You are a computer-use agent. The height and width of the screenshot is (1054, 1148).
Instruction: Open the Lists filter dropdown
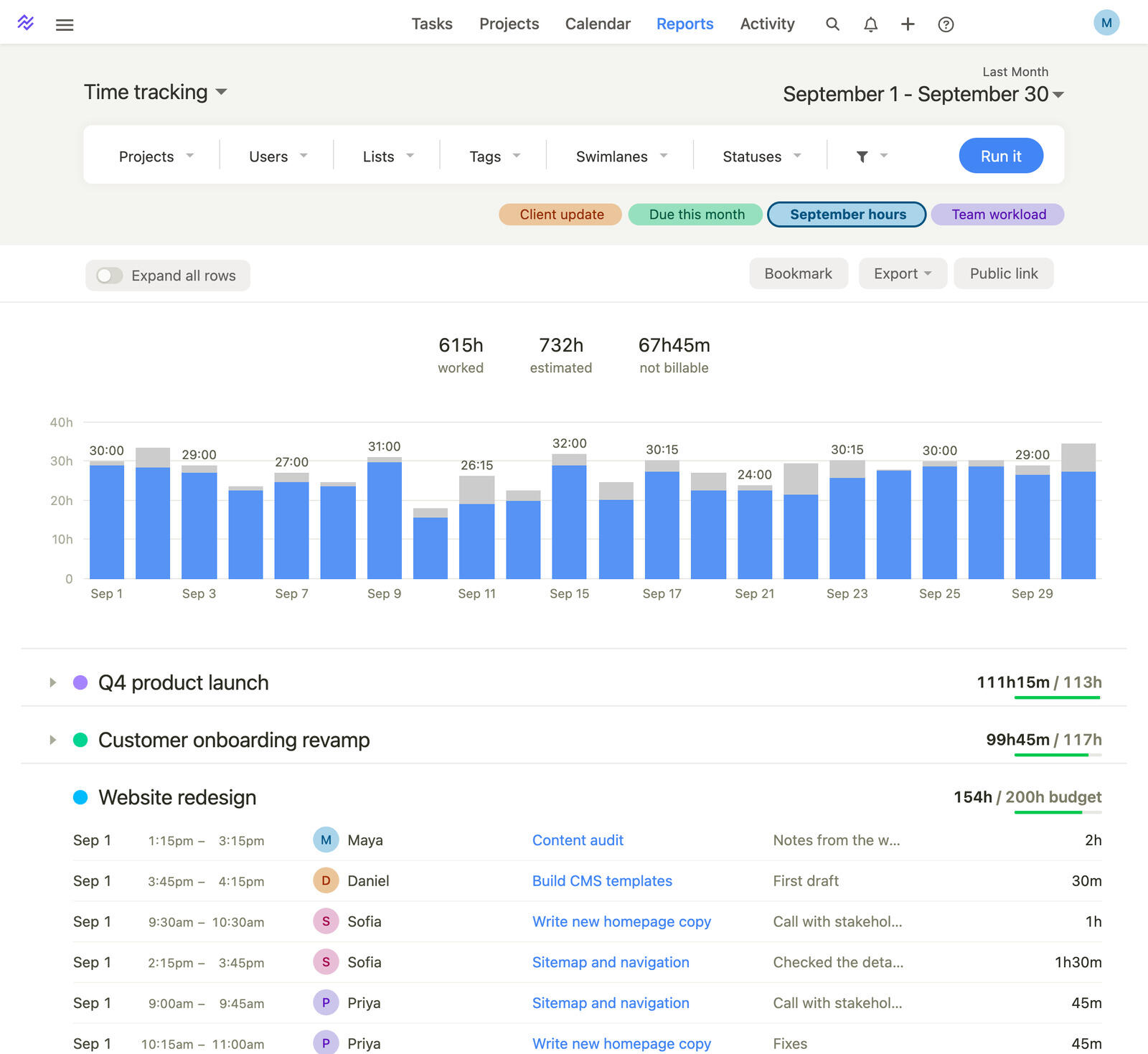(x=388, y=156)
